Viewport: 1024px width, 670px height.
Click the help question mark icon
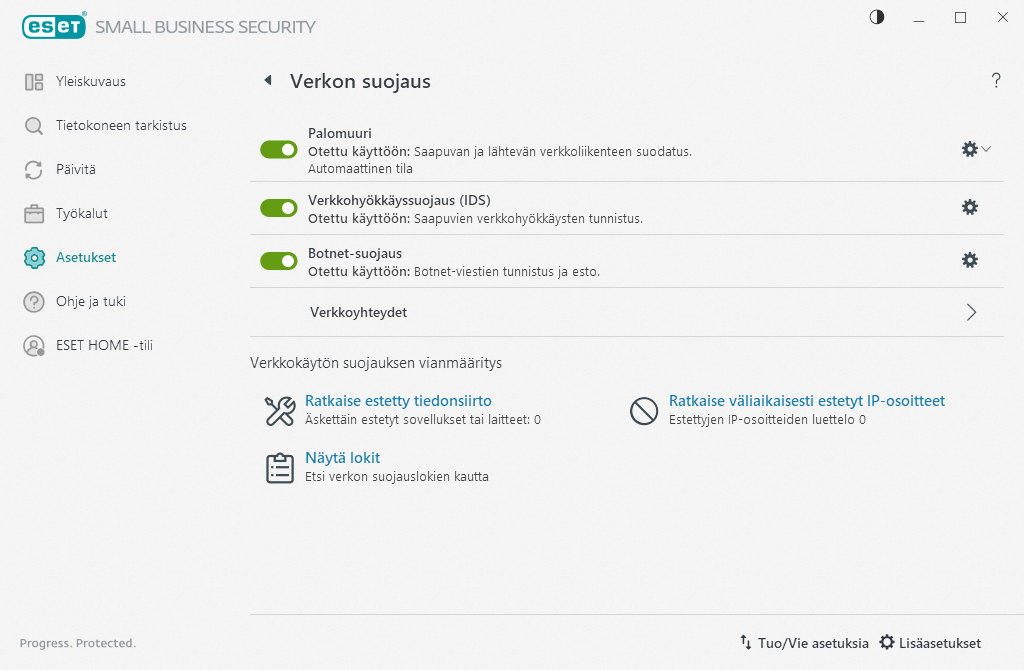(996, 81)
